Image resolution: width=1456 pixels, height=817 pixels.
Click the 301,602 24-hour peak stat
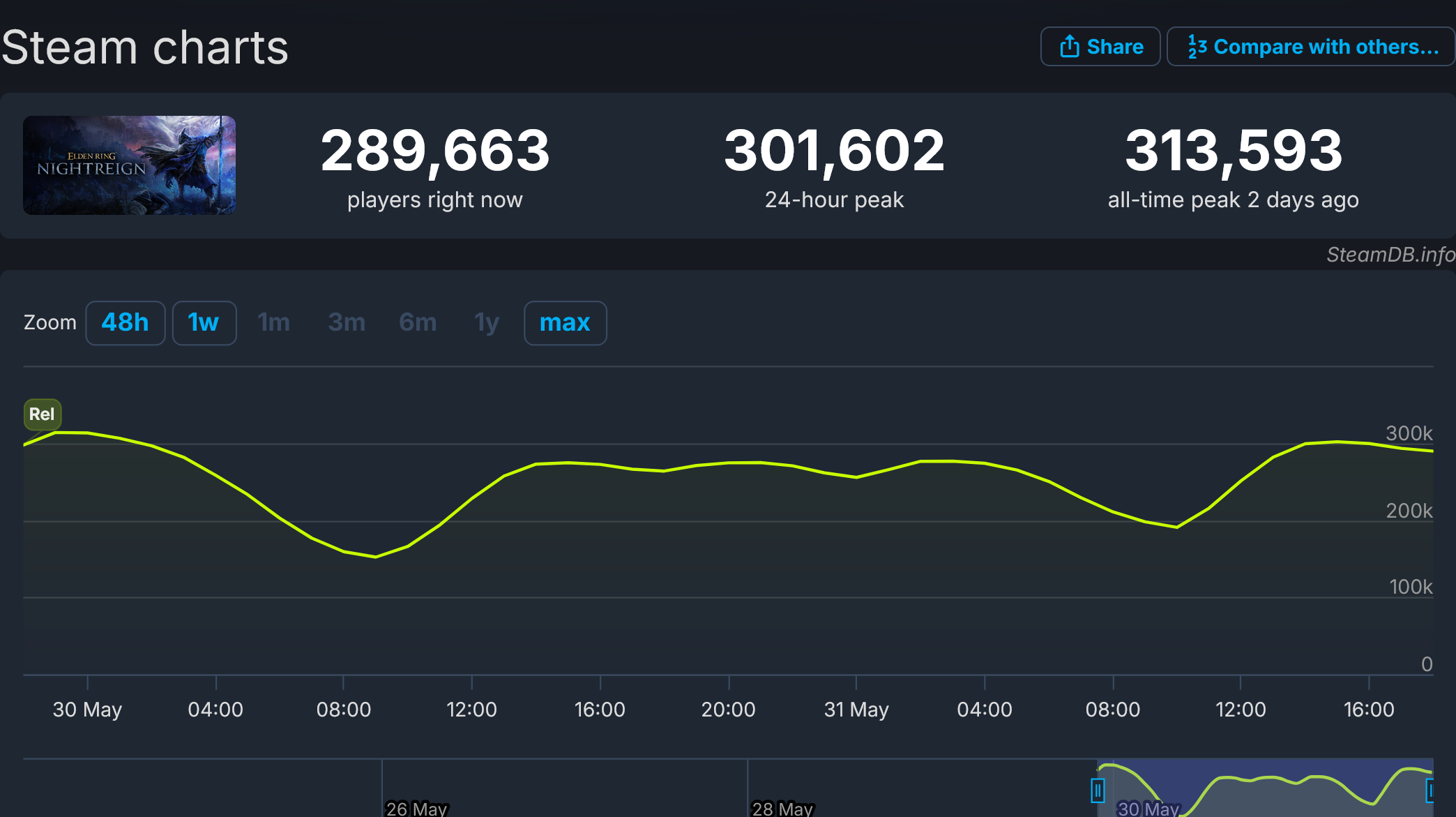[x=834, y=151]
